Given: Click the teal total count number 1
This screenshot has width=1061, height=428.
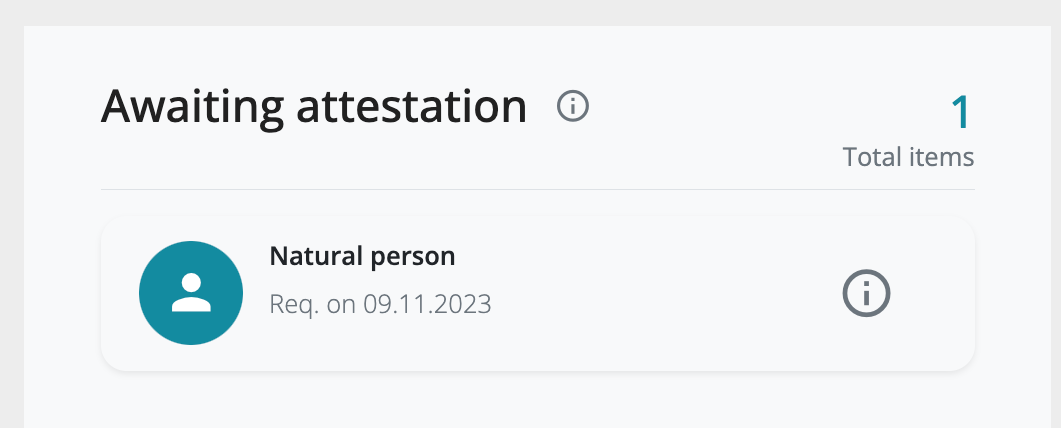Looking at the screenshot, I should (x=960, y=112).
